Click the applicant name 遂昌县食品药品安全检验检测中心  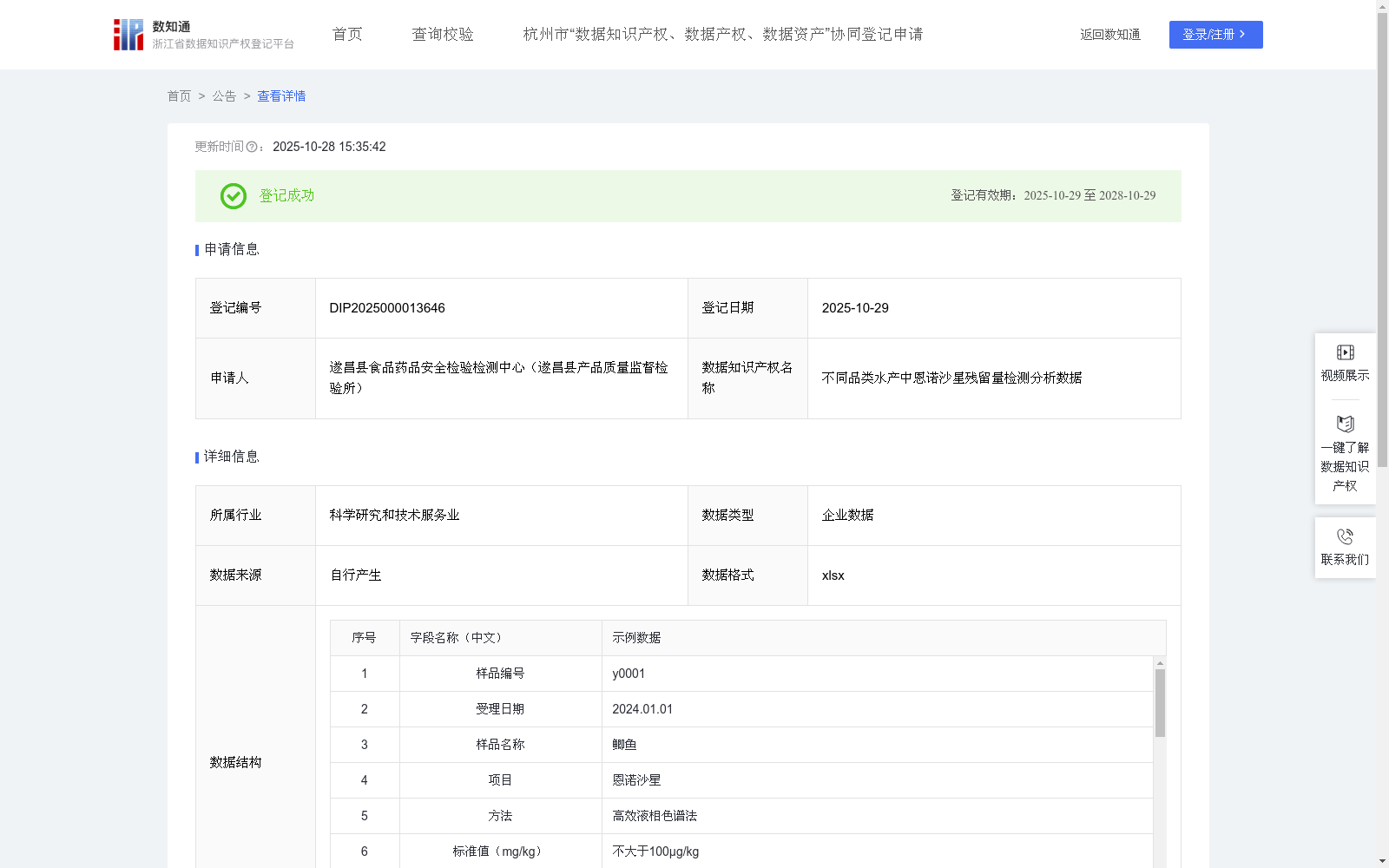pyautogui.click(x=499, y=378)
